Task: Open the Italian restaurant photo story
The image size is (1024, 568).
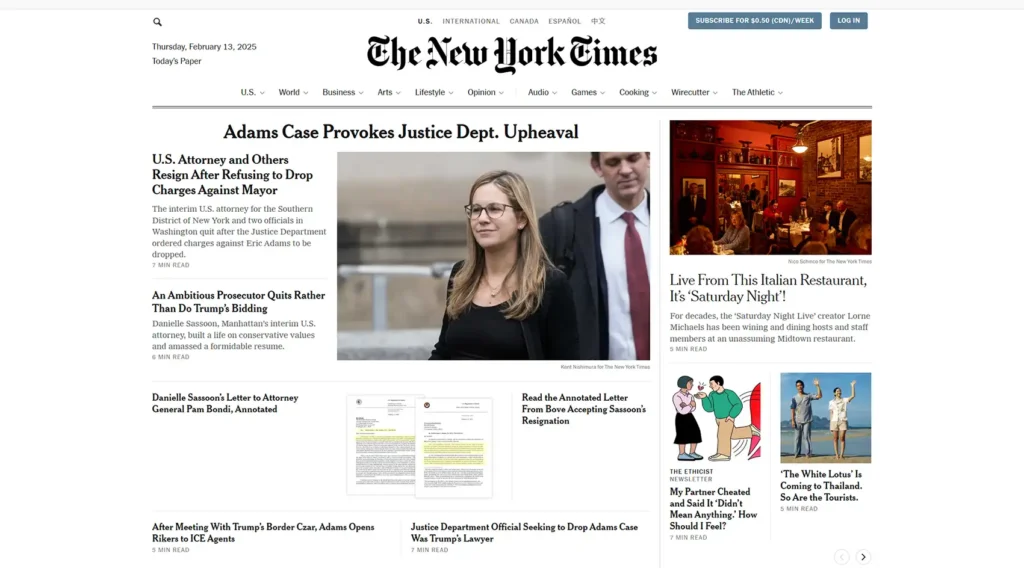Action: coord(770,187)
